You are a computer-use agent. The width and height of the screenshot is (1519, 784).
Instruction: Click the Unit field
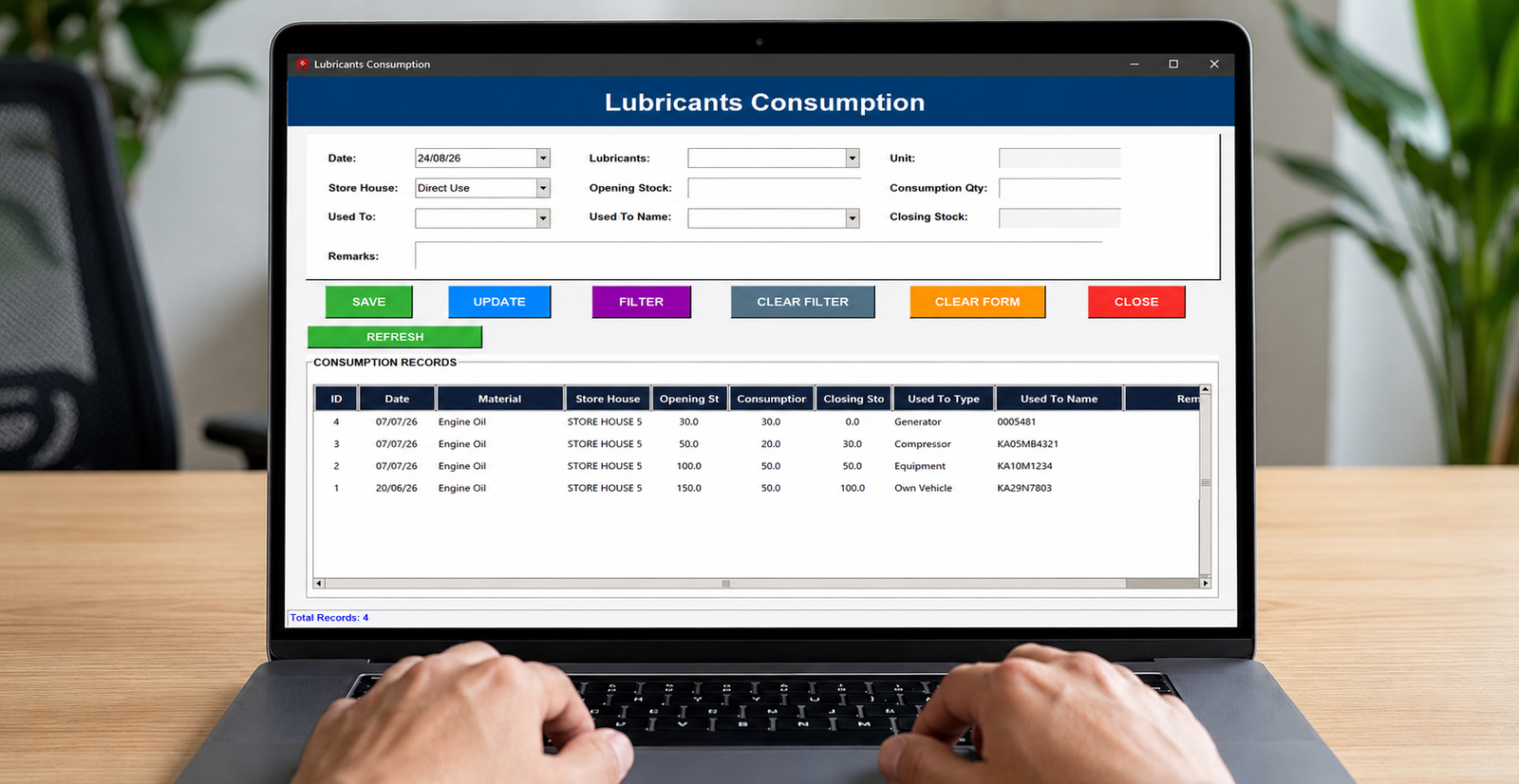(1060, 159)
